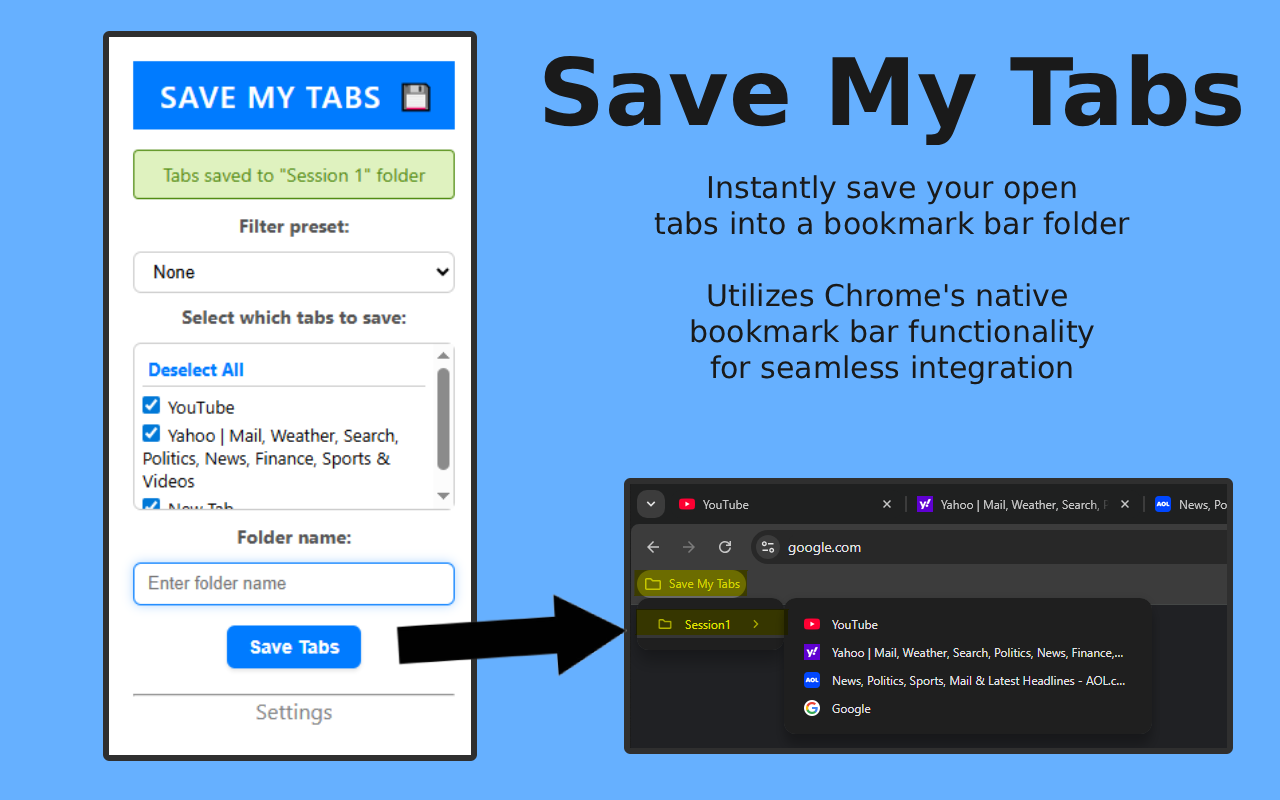Image resolution: width=1280 pixels, height=800 pixels.
Task: Click the site info icon in address bar
Action: pos(768,547)
